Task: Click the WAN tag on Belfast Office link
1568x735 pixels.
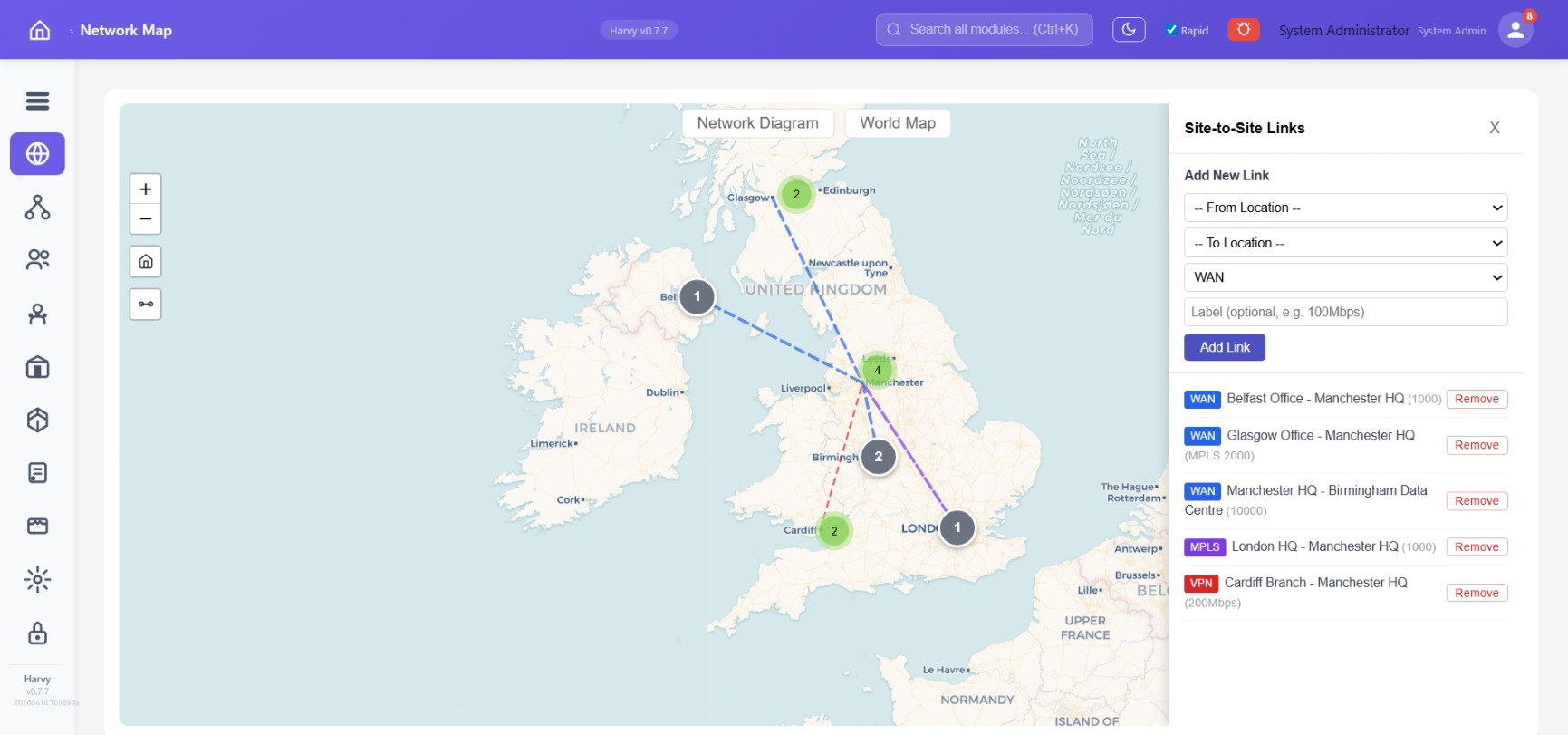Action: tap(1202, 400)
